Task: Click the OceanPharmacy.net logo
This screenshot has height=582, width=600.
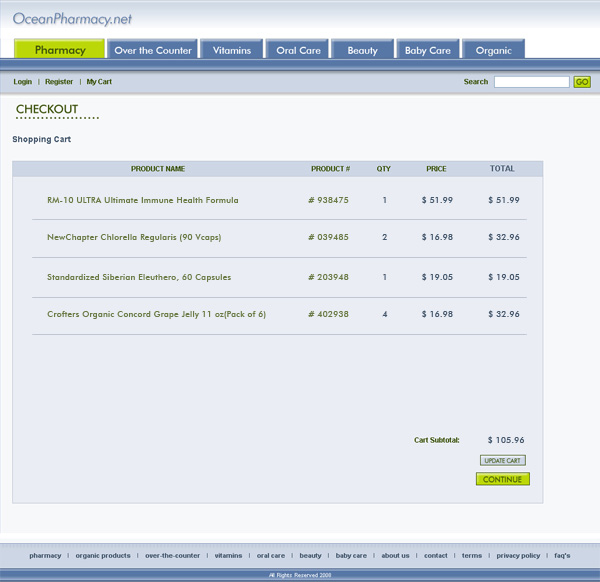Action: 72,19
